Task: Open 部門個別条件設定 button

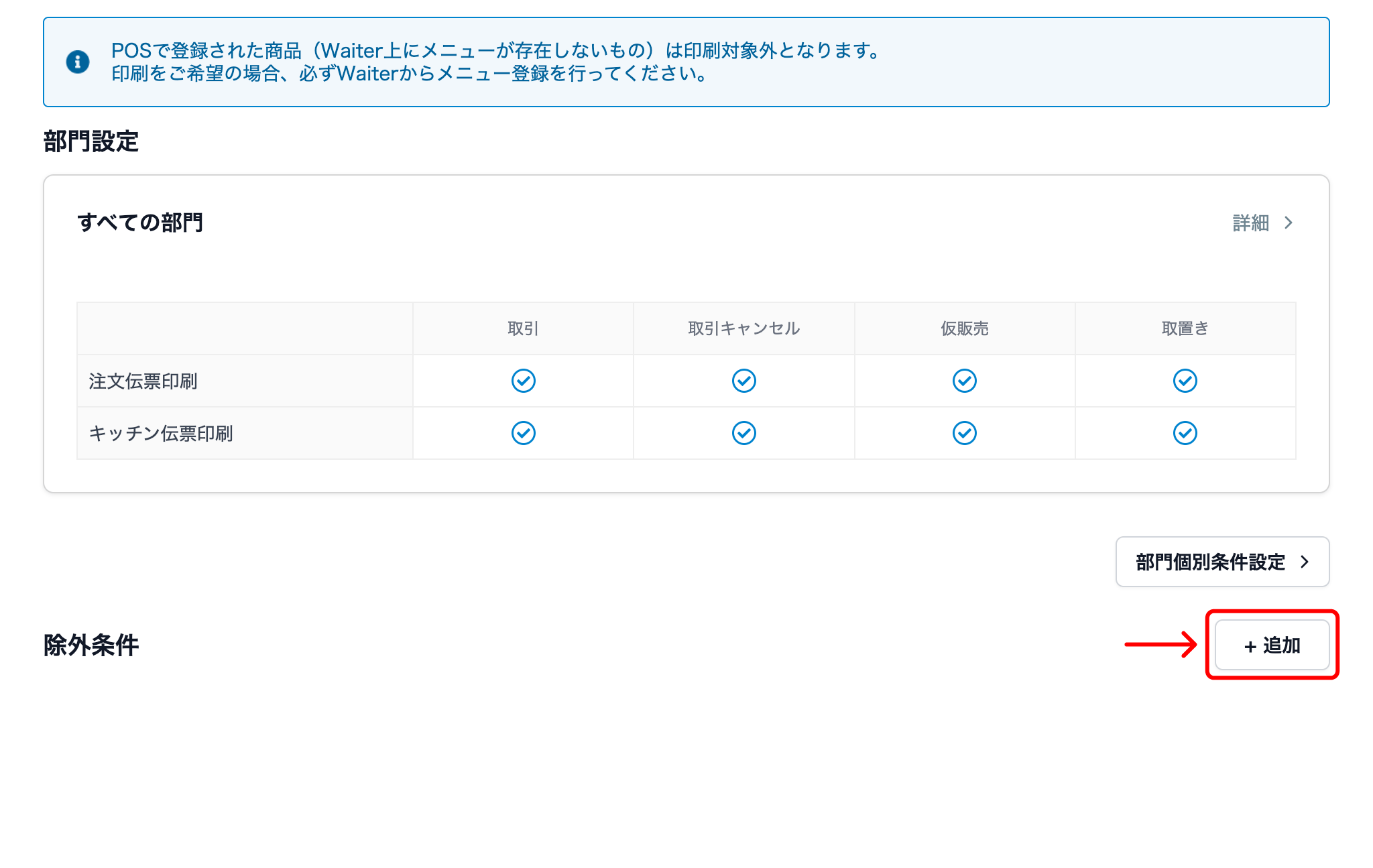Action: click(1210, 562)
